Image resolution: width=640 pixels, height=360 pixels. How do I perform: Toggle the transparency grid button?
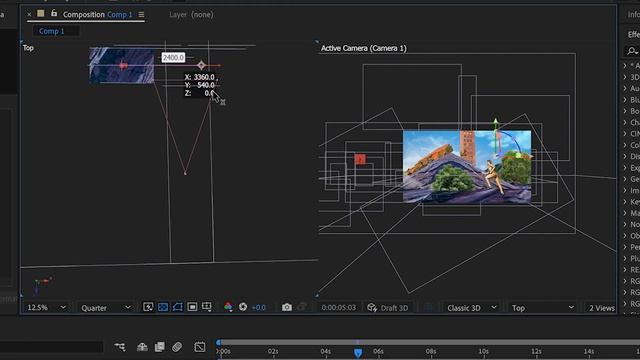pos(163,307)
